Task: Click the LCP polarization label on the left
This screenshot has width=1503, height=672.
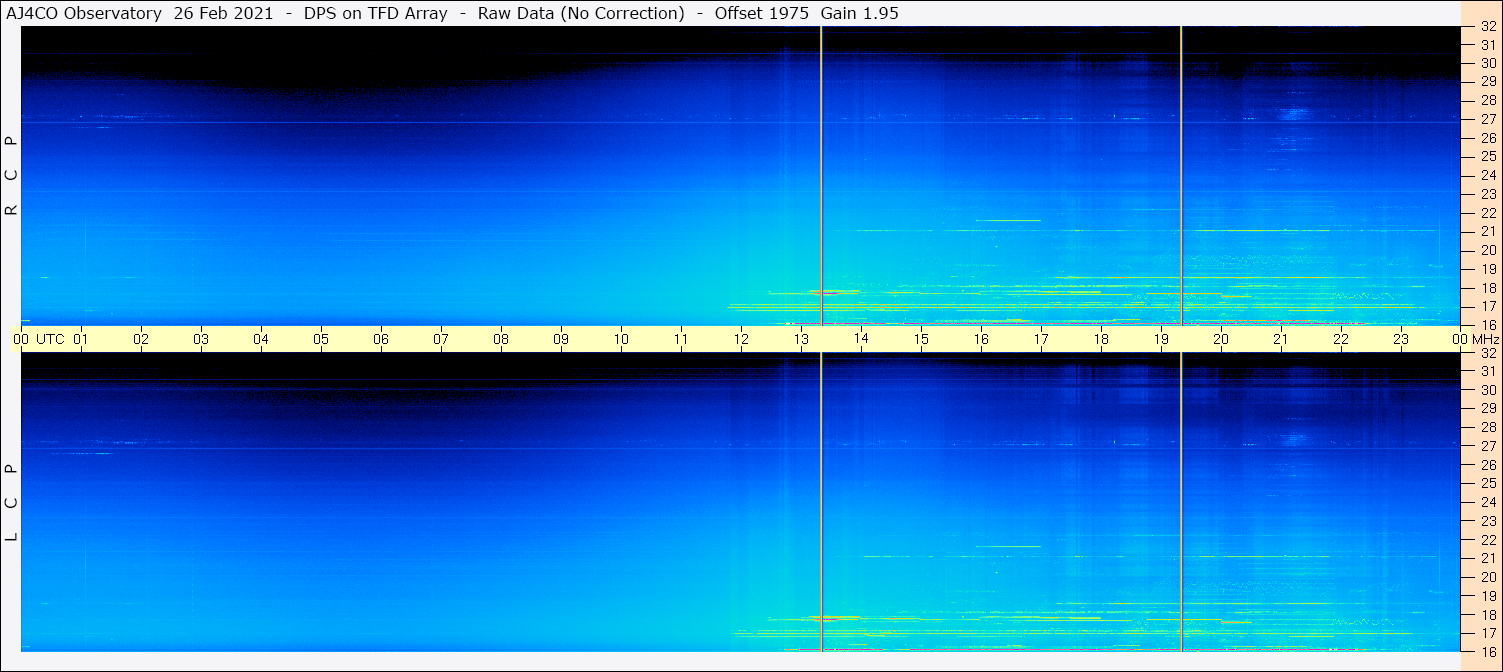Action: pyautogui.click(x=12, y=502)
